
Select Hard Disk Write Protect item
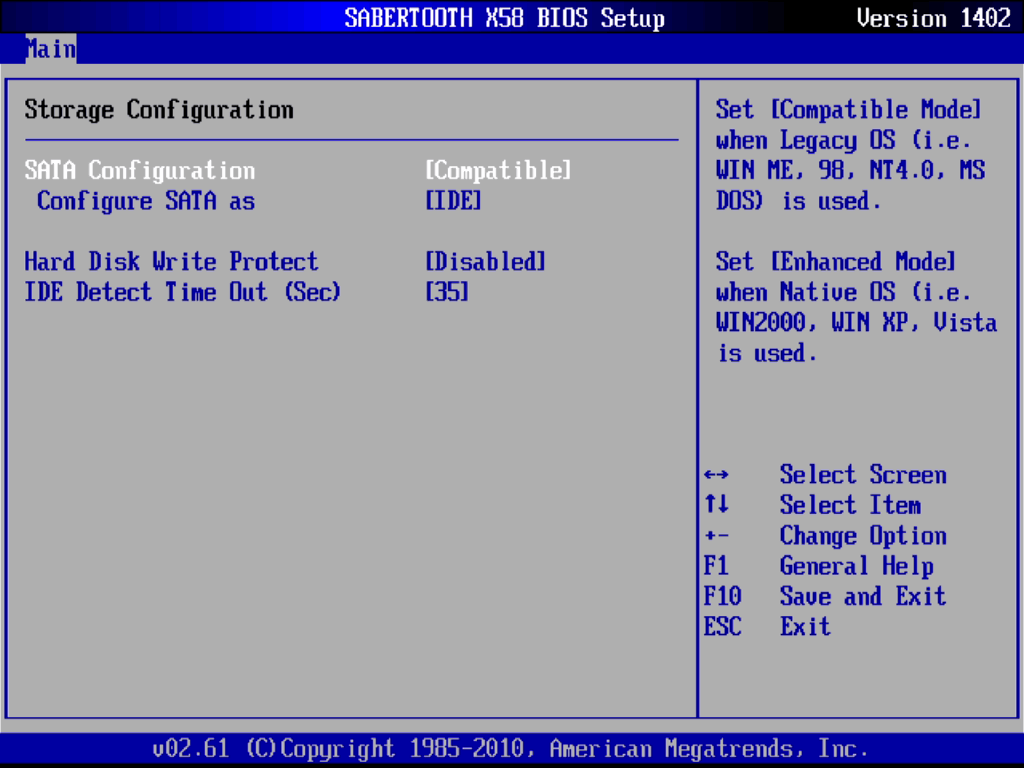pos(171,262)
